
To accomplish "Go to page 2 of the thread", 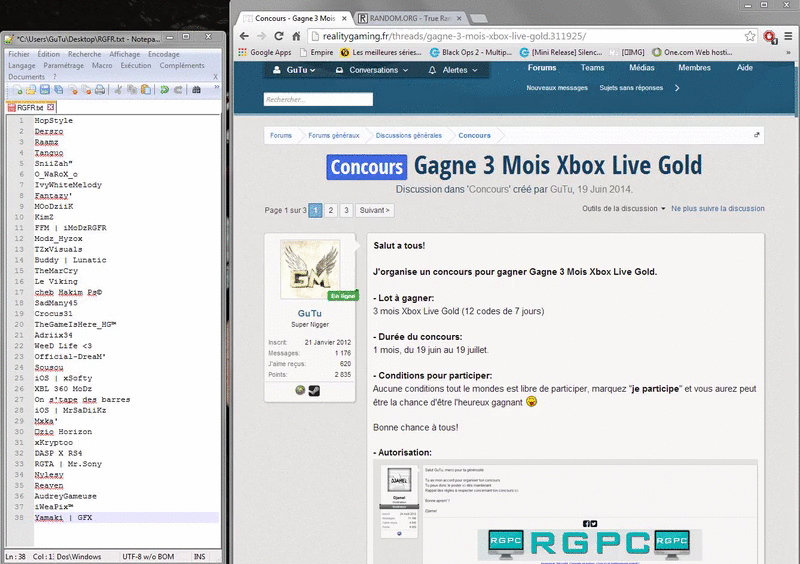I will [x=331, y=210].
